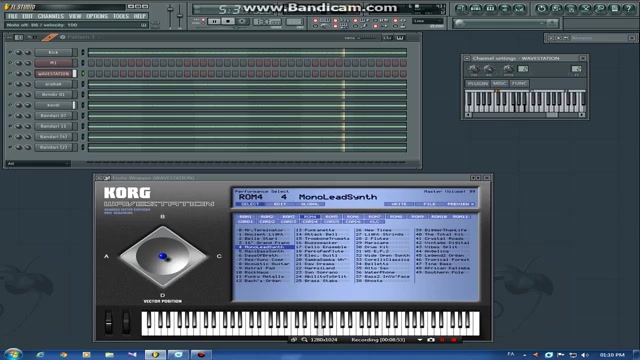Click the Bandicam magnifier icon
The height and width of the screenshot is (360, 640).
[304, 340]
